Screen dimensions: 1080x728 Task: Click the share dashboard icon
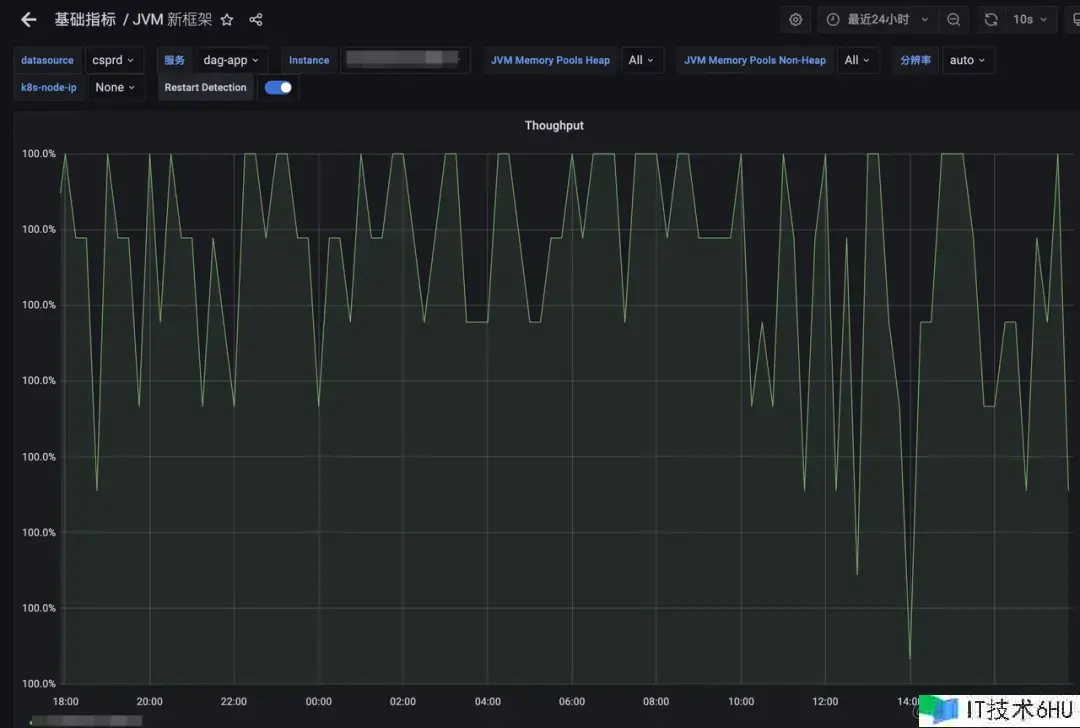(256, 20)
